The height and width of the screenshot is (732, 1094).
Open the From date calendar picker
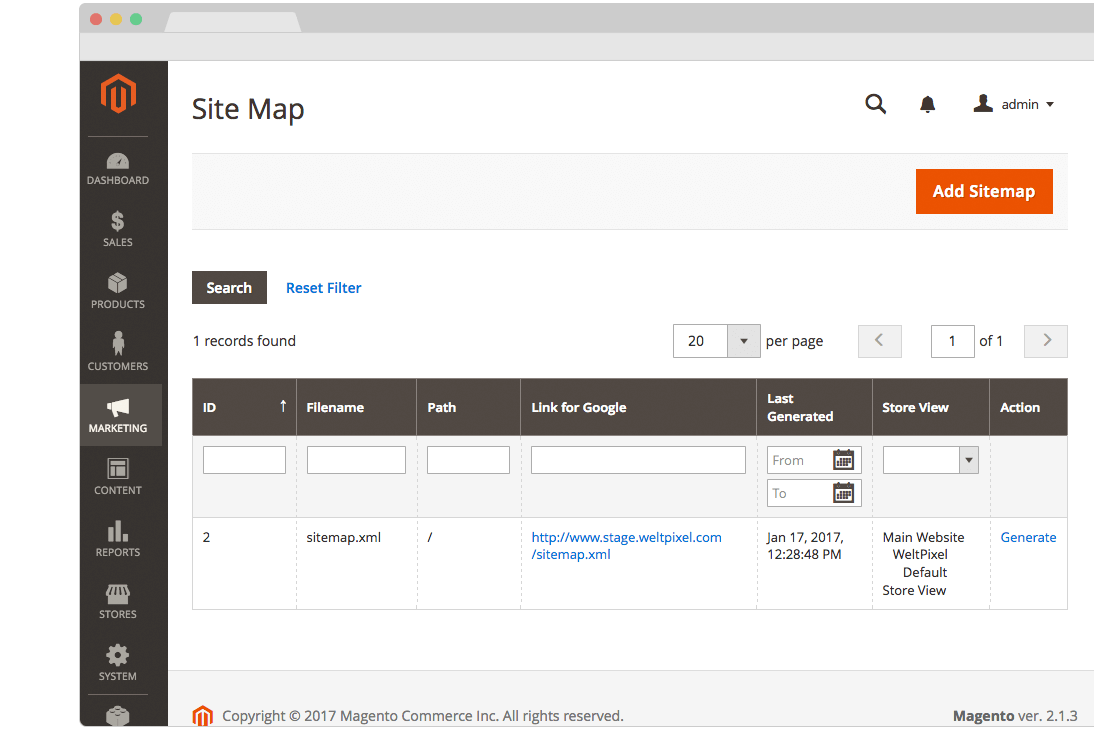pos(844,460)
